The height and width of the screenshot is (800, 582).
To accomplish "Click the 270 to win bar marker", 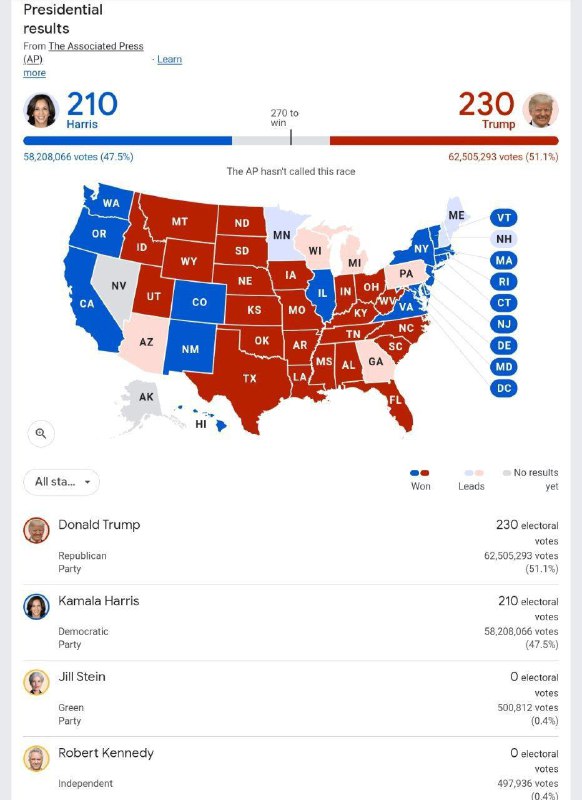I will tap(291, 137).
